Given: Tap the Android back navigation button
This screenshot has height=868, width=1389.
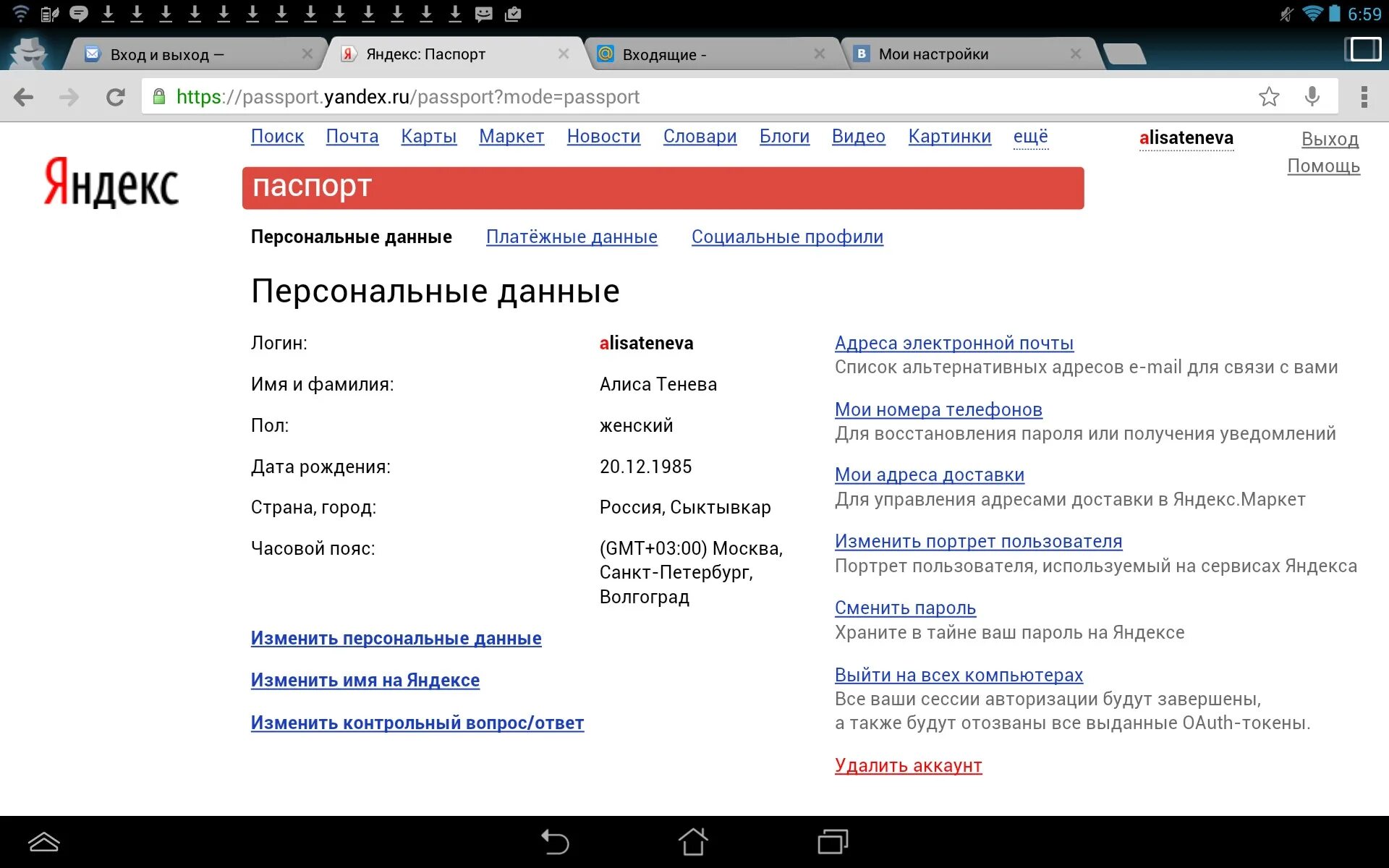Looking at the screenshot, I should click(x=556, y=842).
